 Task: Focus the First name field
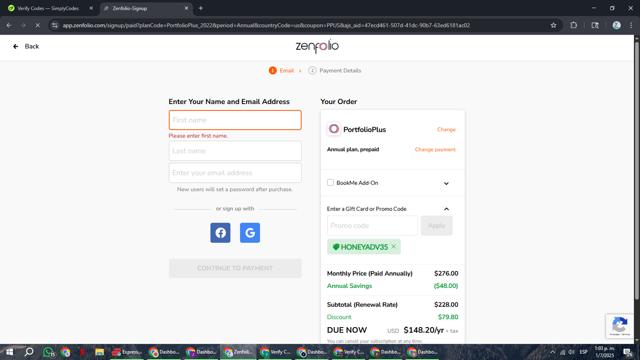pos(235,120)
